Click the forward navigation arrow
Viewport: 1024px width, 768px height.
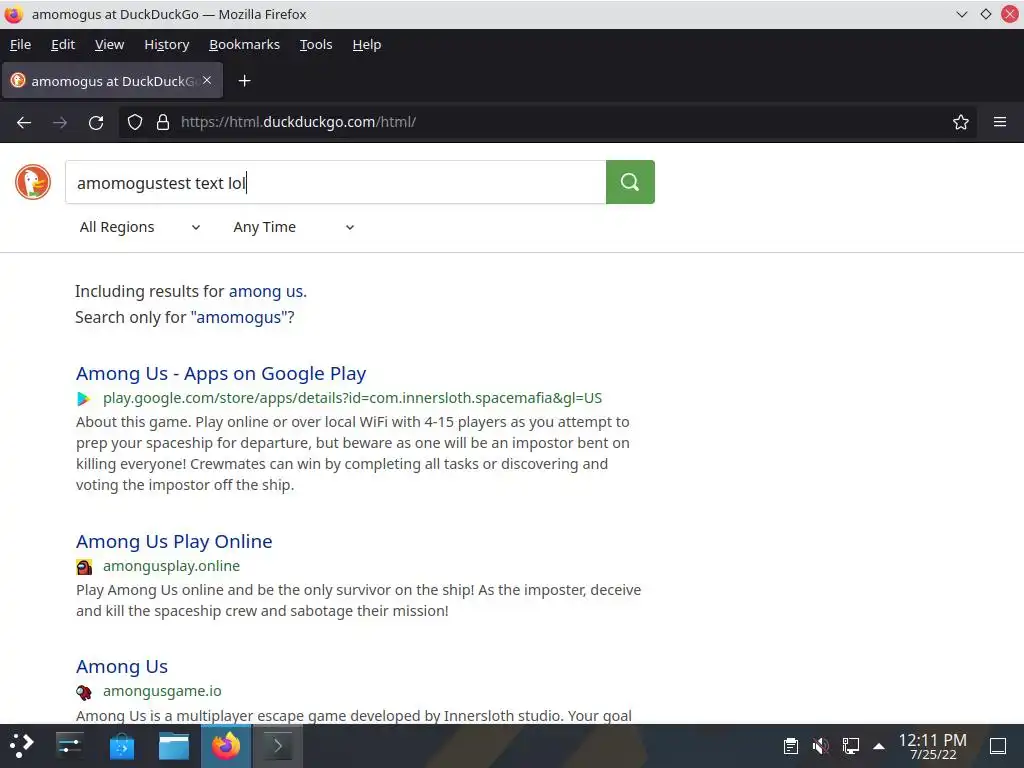point(60,122)
